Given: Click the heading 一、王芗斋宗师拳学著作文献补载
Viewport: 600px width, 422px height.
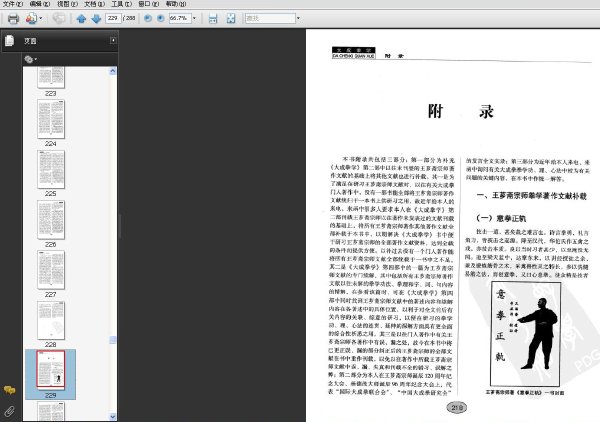Looking at the screenshot, I should click(532, 196).
